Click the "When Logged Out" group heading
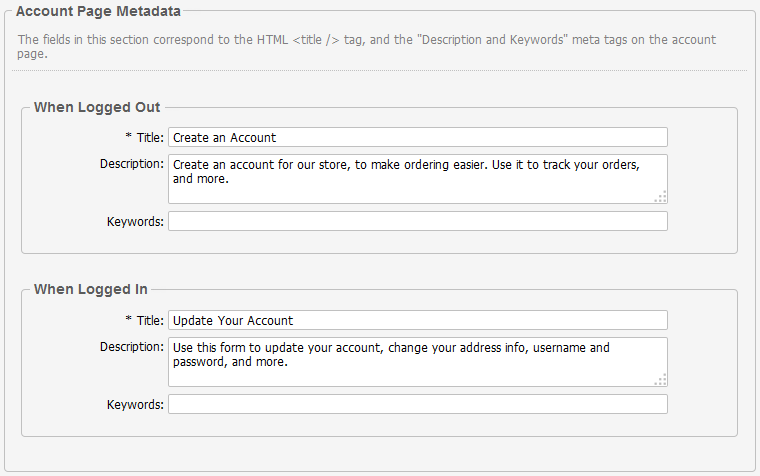The image size is (760, 476). point(97,107)
